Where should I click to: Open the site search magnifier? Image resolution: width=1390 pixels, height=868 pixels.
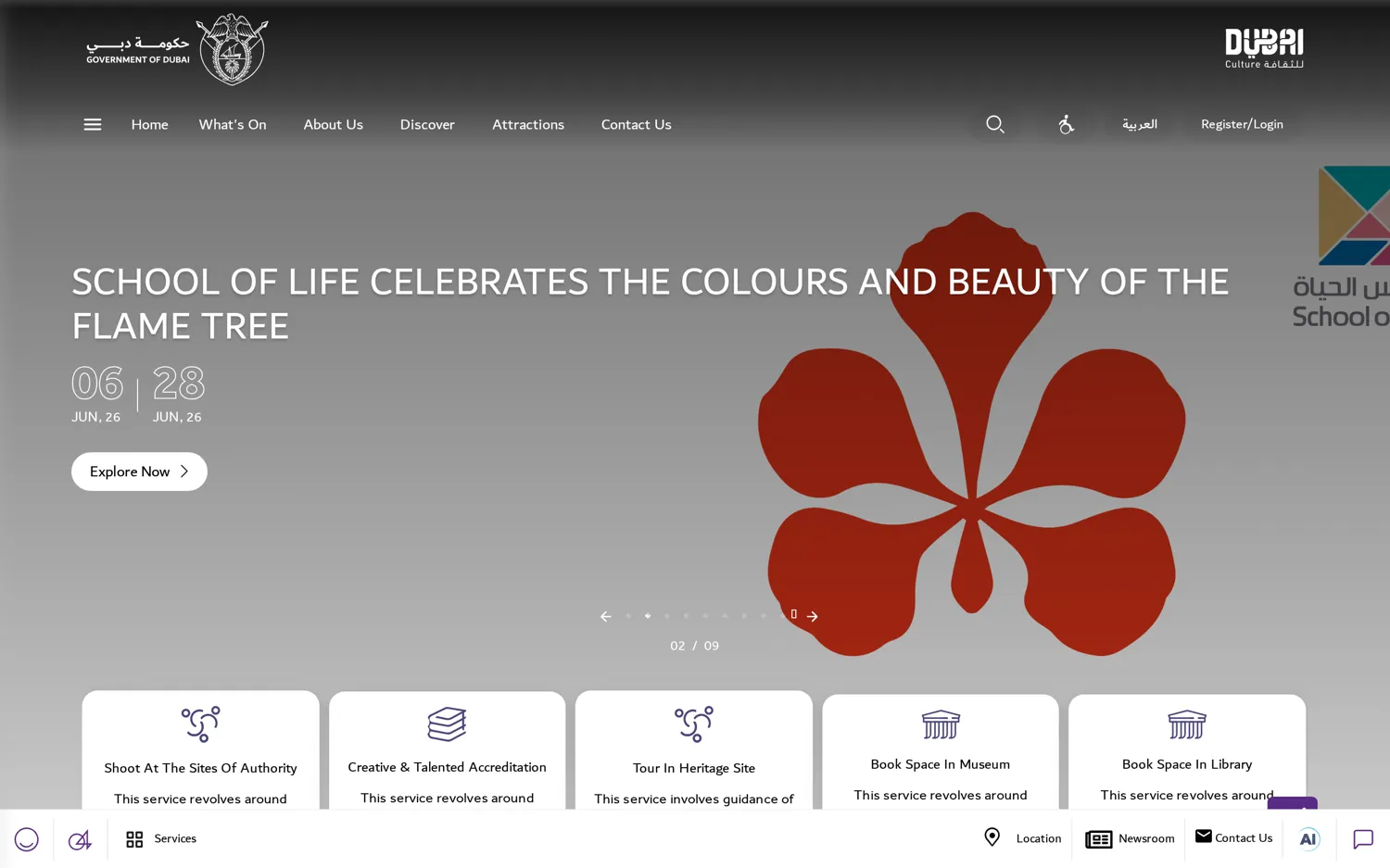pyautogui.click(x=995, y=124)
